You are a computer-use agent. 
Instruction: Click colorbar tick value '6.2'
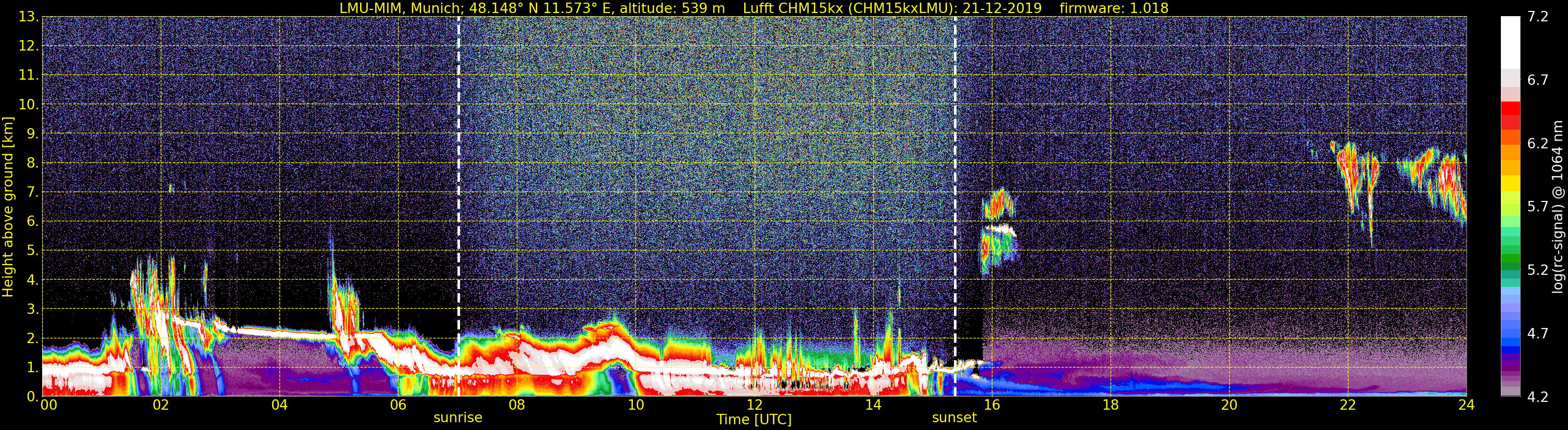coord(1538,144)
